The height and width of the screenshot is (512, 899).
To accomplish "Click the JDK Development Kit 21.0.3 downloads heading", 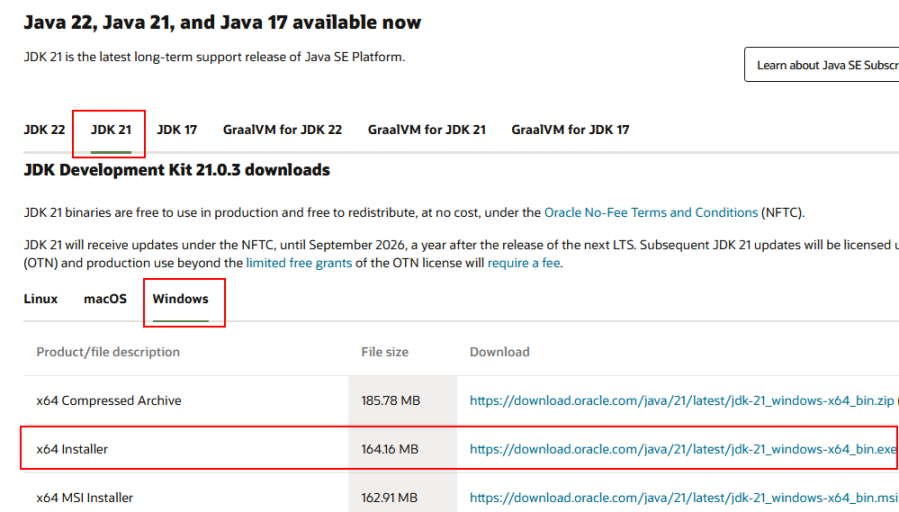I will coord(177,171).
